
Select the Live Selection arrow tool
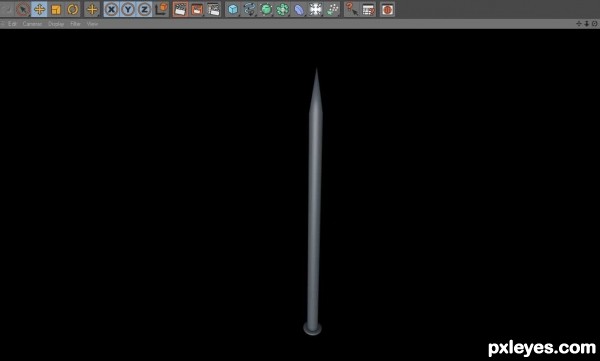tap(23, 9)
